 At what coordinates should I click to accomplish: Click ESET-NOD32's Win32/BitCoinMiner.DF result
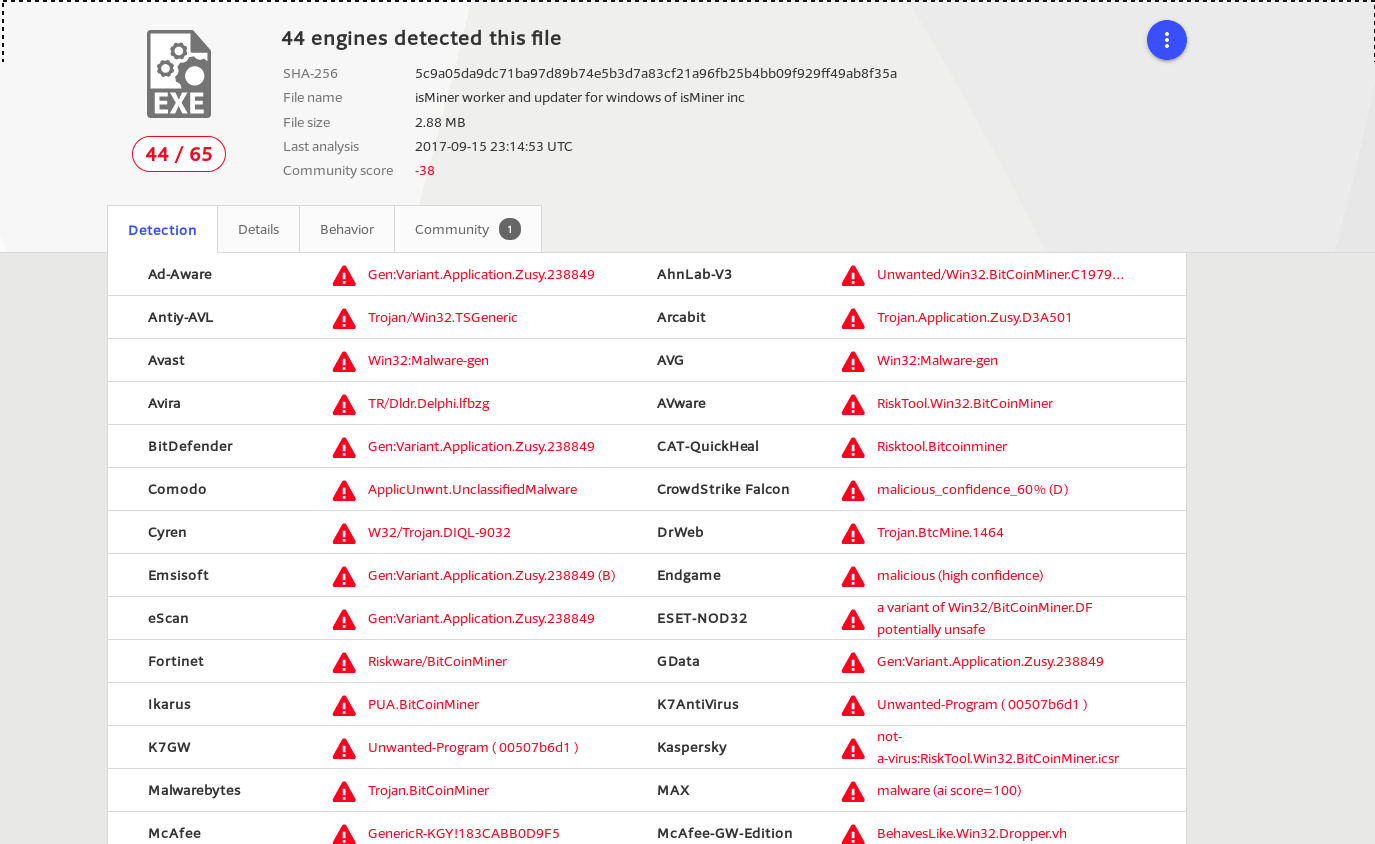pyautogui.click(x=985, y=618)
